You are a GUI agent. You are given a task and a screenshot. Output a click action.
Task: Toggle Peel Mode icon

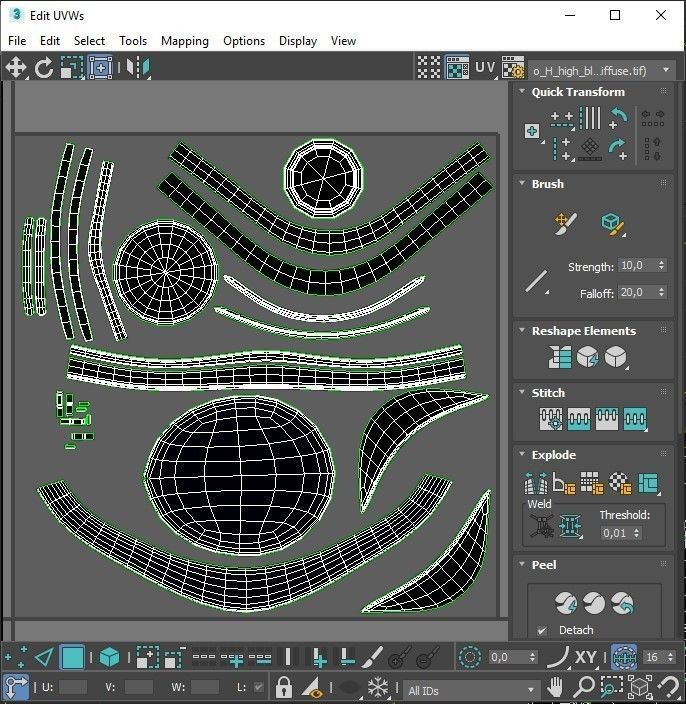pos(594,603)
